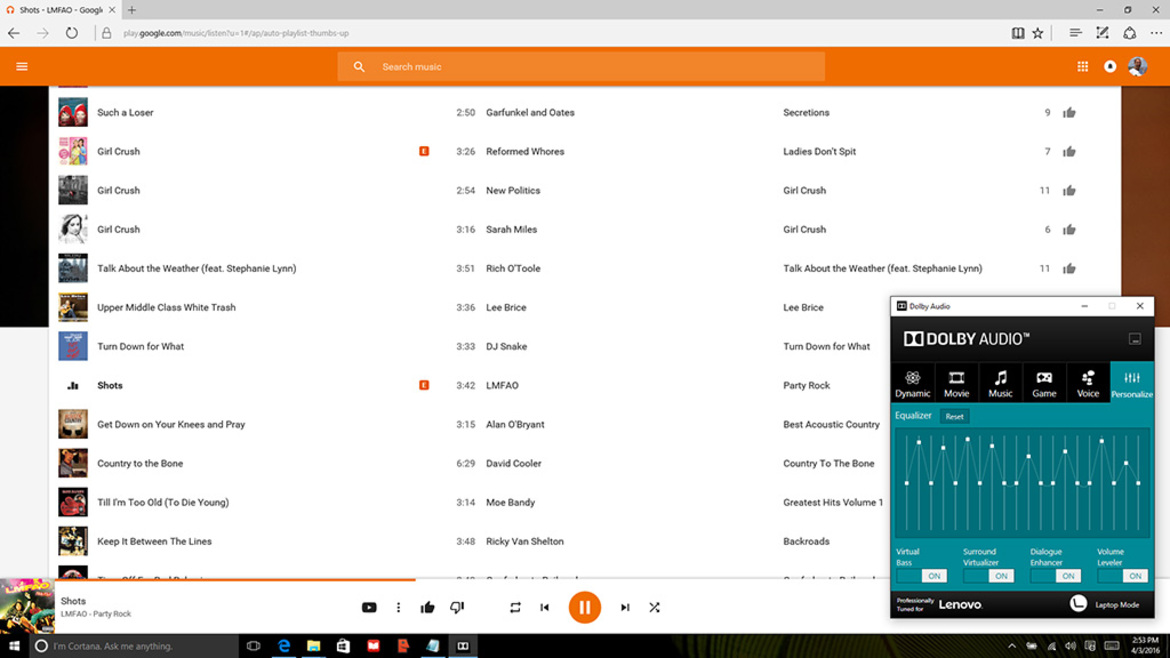
Task: Click the Cortana search box
Action: click(134, 646)
